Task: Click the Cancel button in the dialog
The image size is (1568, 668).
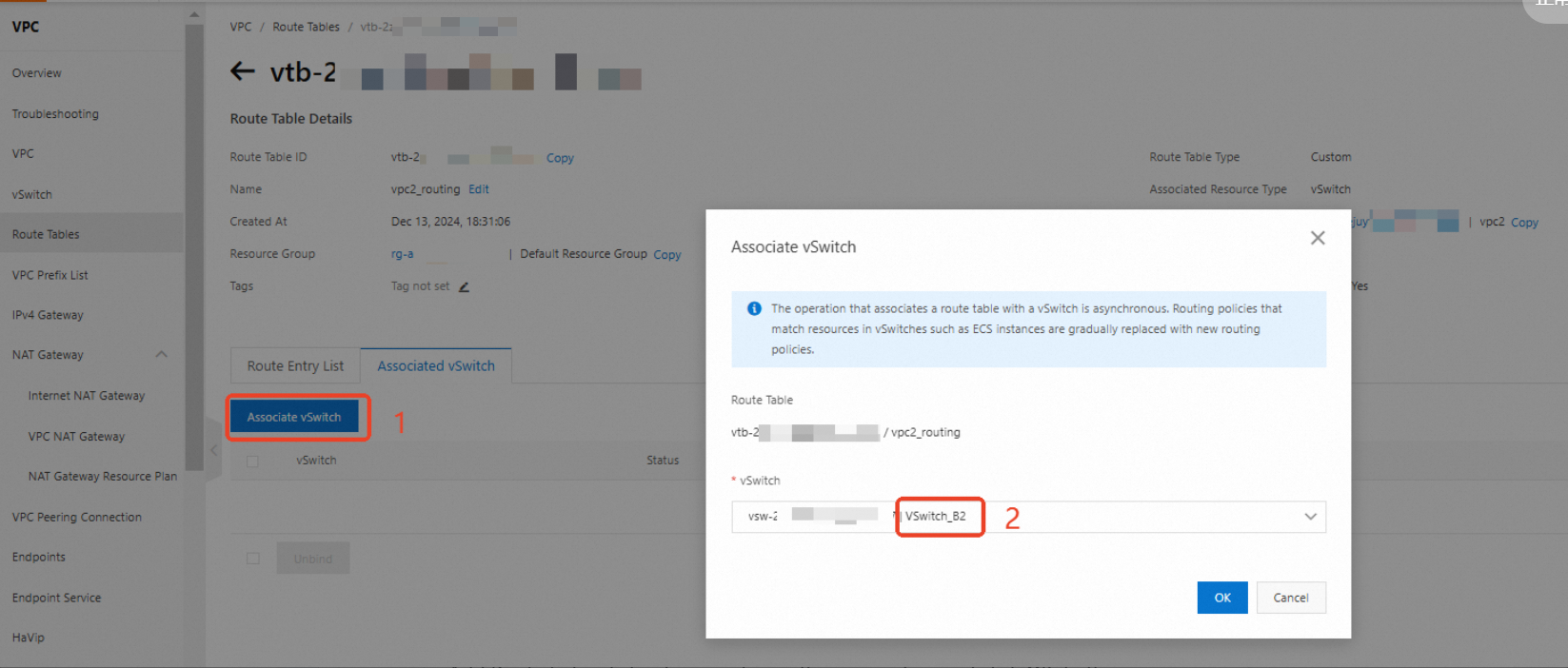Action: [1291, 598]
